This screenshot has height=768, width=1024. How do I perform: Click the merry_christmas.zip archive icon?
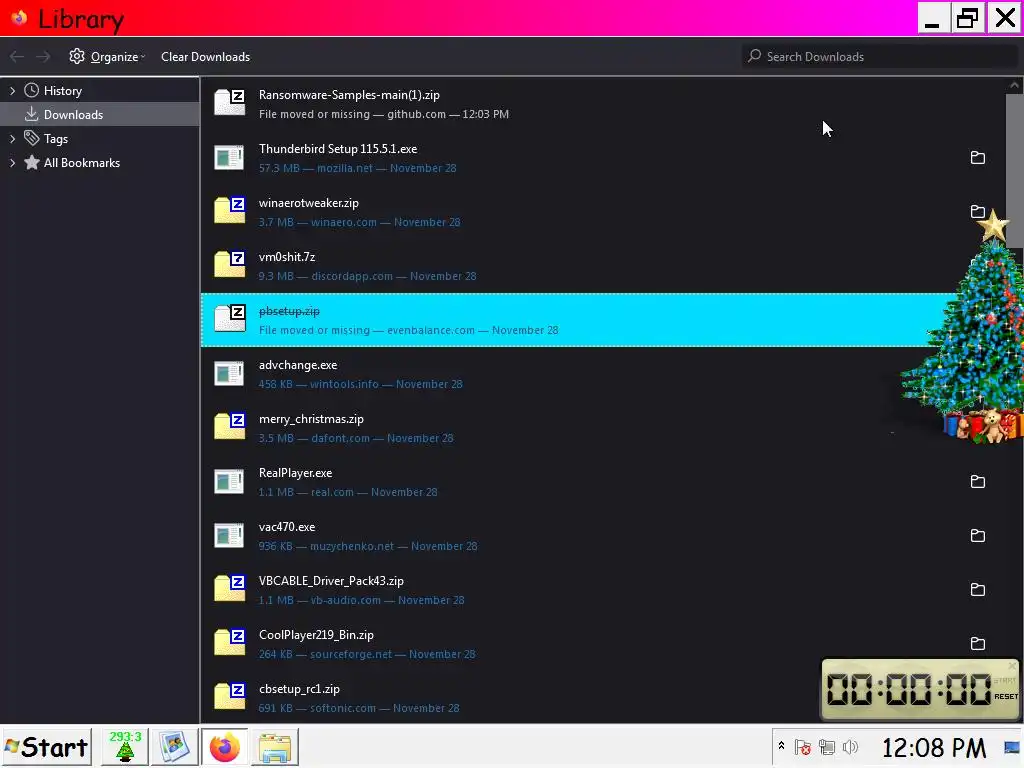coord(230,426)
